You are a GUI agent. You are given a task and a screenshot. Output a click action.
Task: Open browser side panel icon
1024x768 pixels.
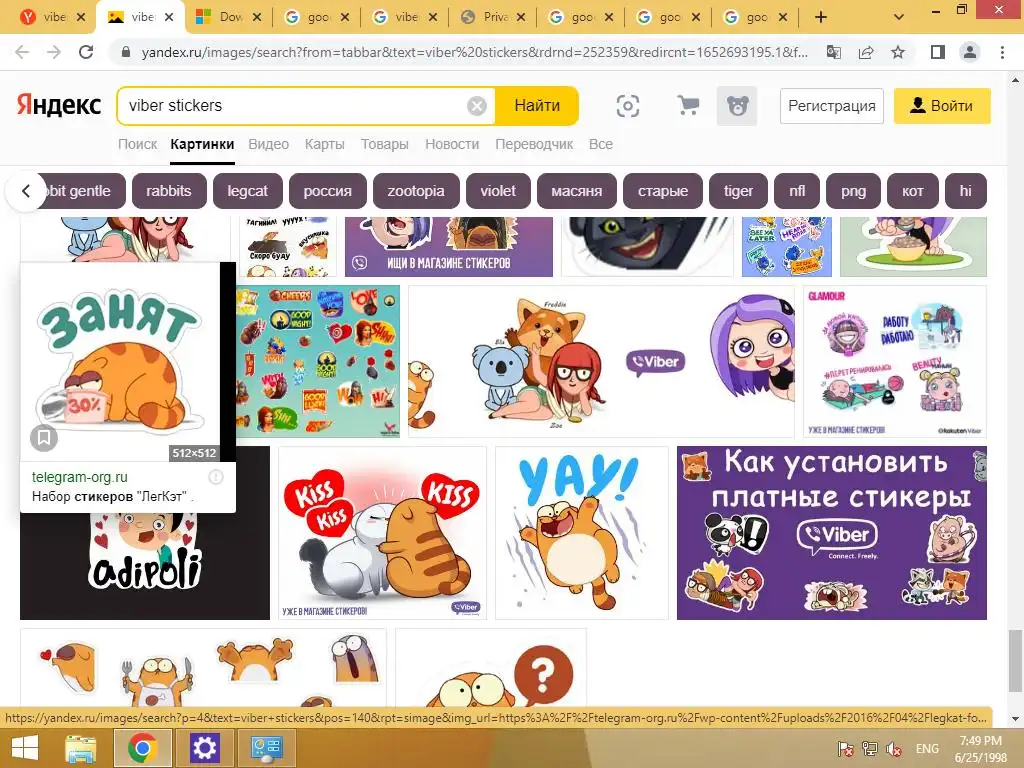(x=938, y=52)
